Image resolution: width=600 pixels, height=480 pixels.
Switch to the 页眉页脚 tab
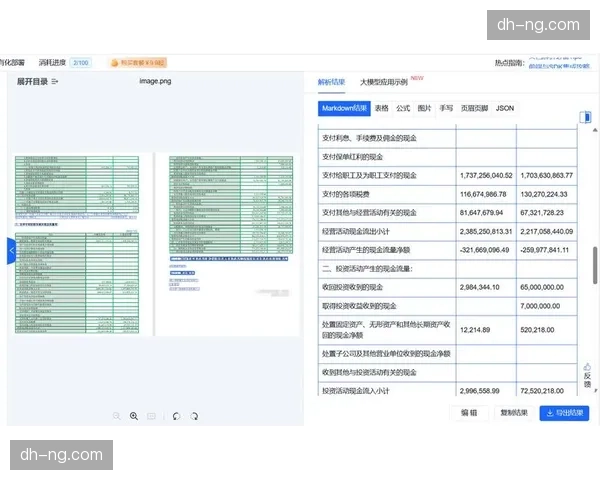474,108
